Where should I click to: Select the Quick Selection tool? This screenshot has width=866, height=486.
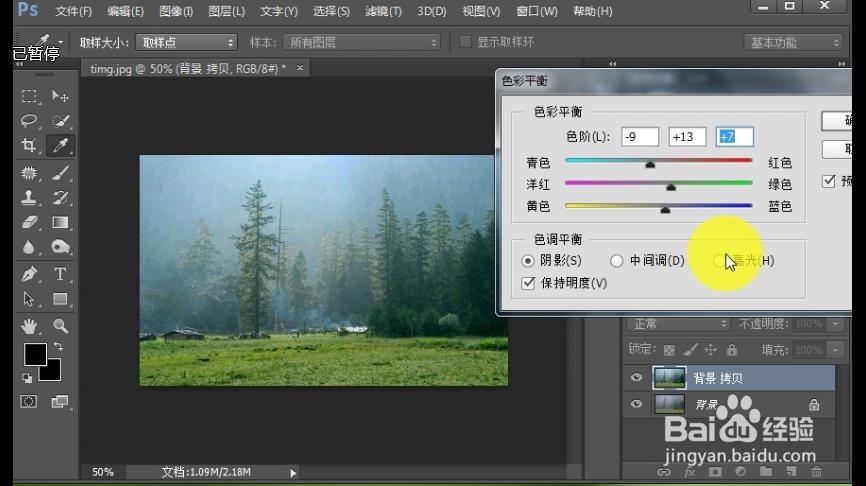60,120
